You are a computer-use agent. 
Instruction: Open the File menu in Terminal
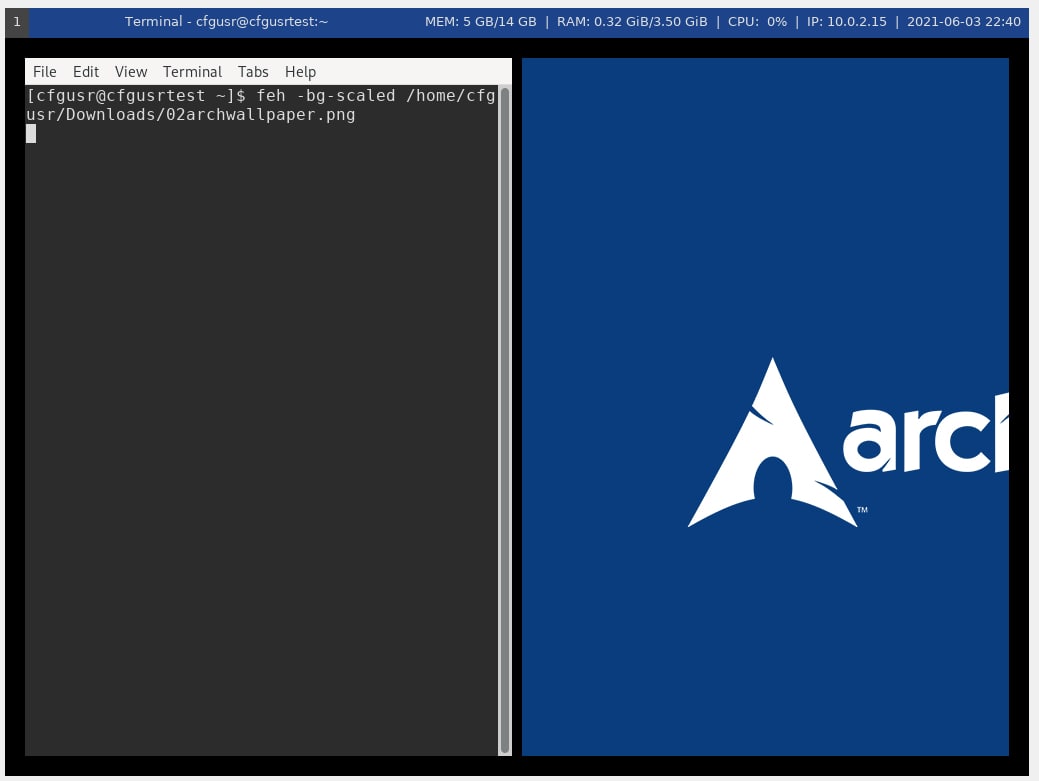click(44, 72)
